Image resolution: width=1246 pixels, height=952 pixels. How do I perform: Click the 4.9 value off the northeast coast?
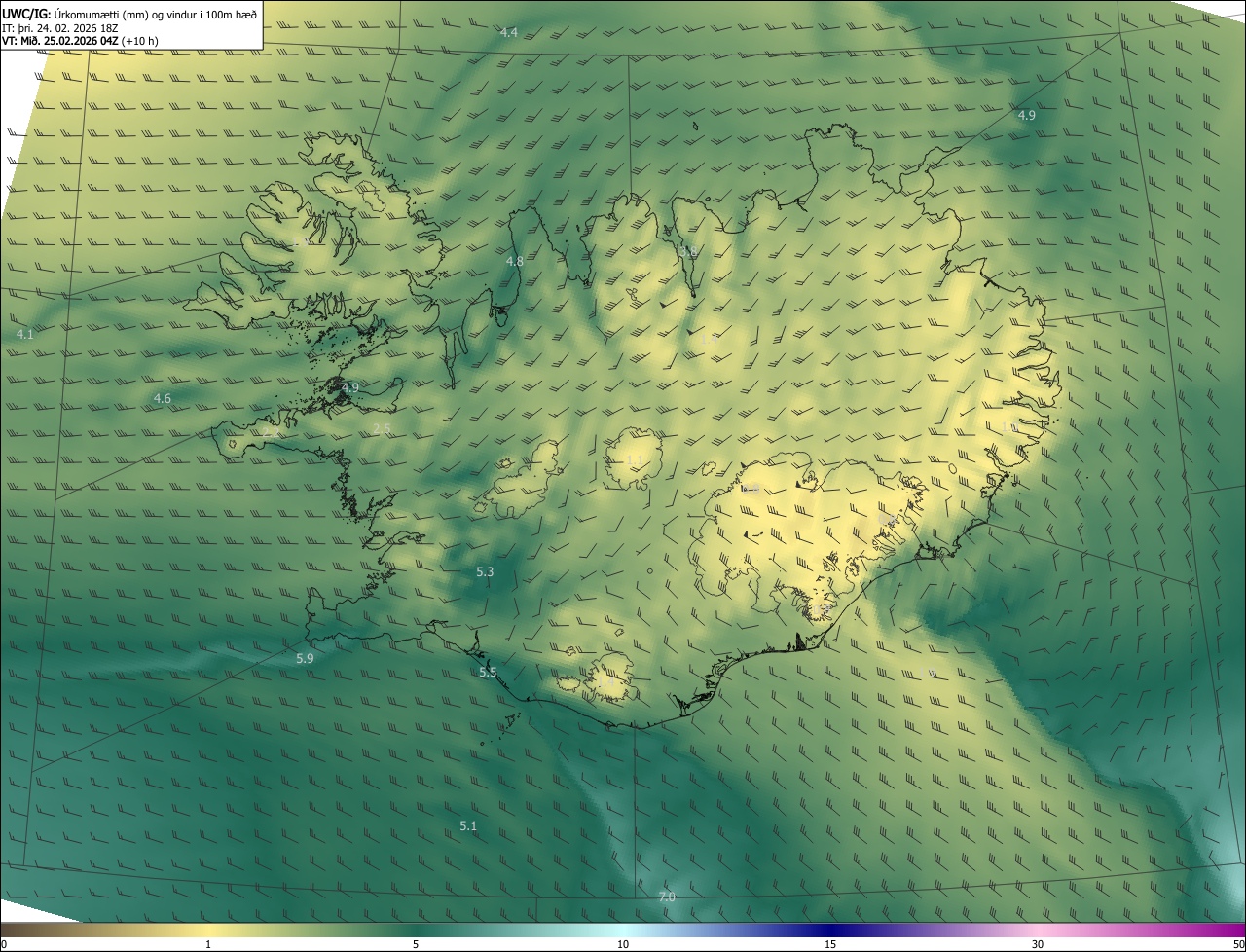1027,116
